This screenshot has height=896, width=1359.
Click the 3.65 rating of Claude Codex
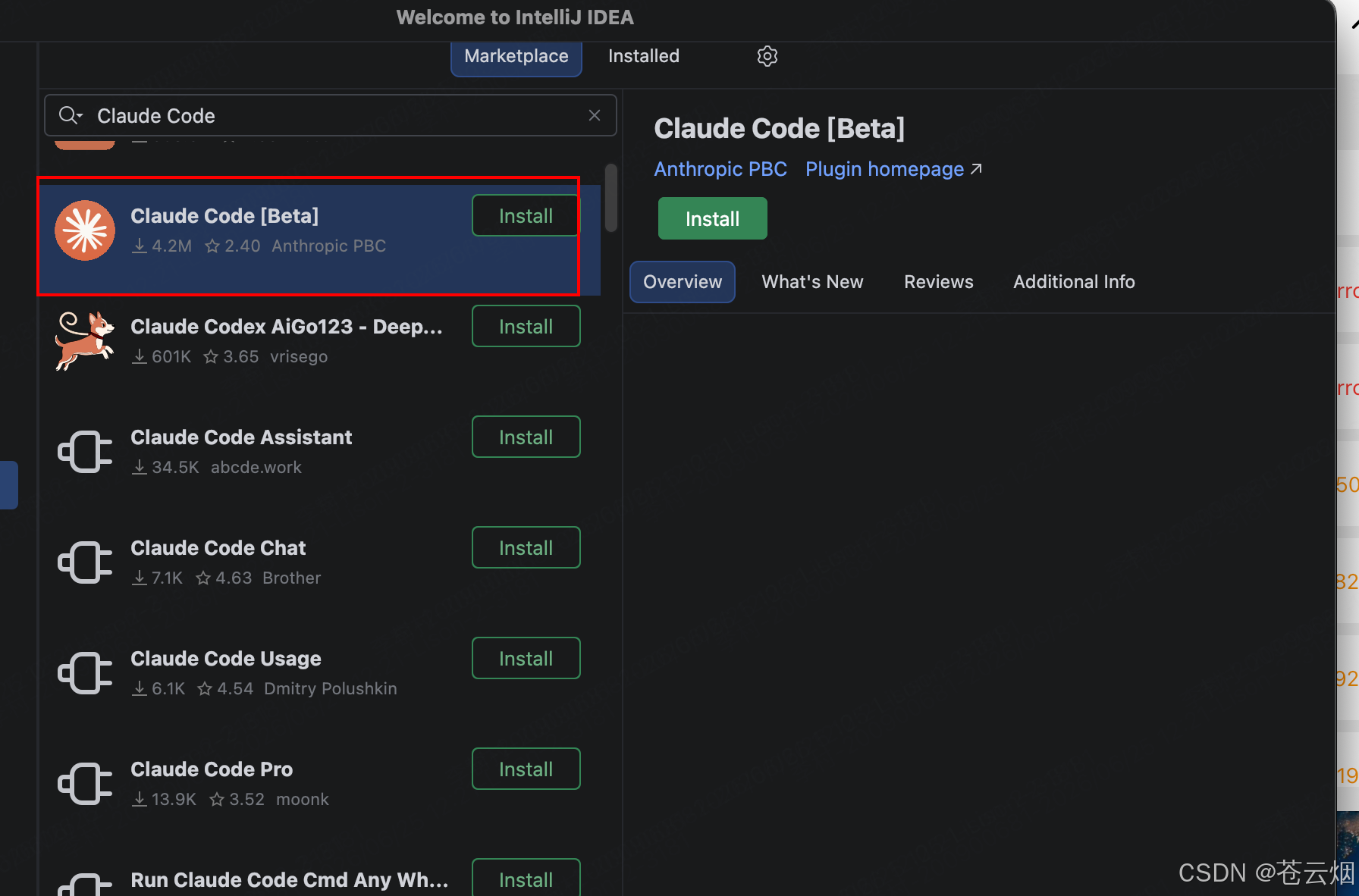[x=231, y=357]
